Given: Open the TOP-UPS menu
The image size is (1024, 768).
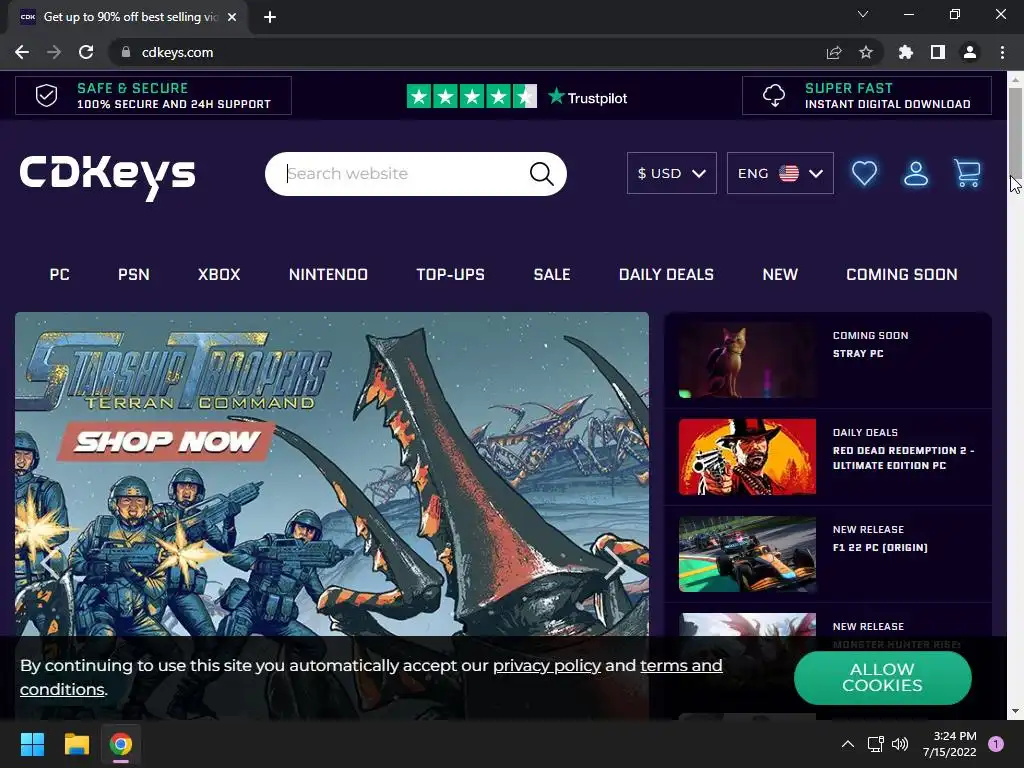Looking at the screenshot, I should click(x=451, y=274).
